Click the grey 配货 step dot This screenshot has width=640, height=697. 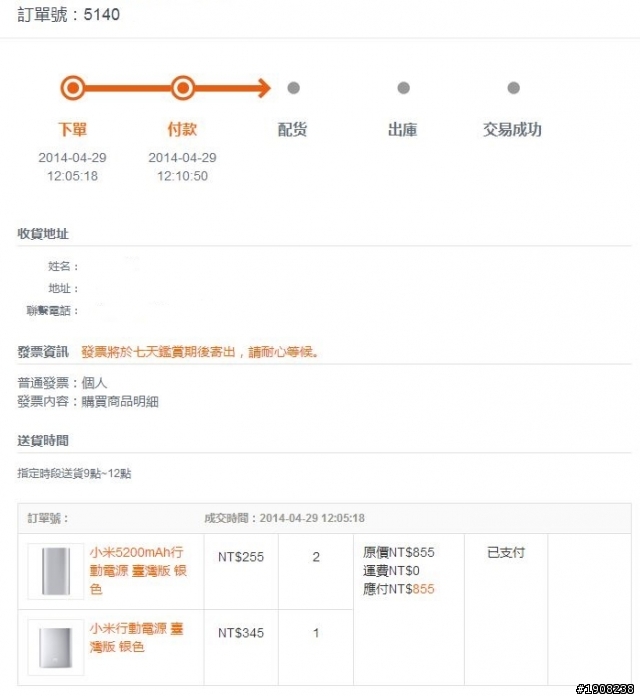click(x=293, y=88)
